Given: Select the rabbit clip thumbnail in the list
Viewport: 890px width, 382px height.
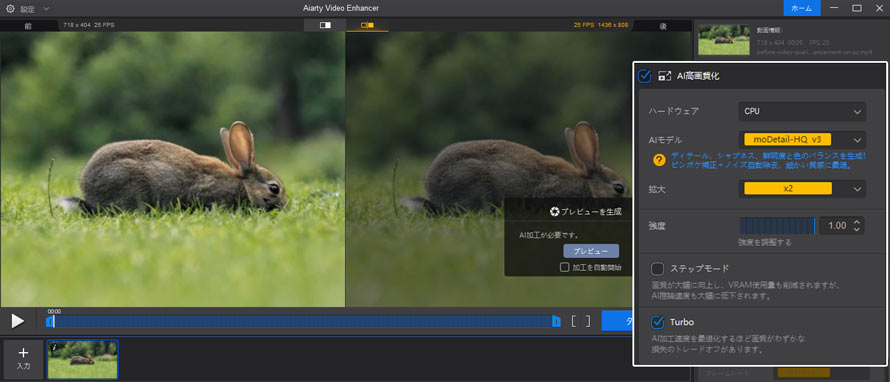Looking at the screenshot, I should pyautogui.click(x=83, y=359).
